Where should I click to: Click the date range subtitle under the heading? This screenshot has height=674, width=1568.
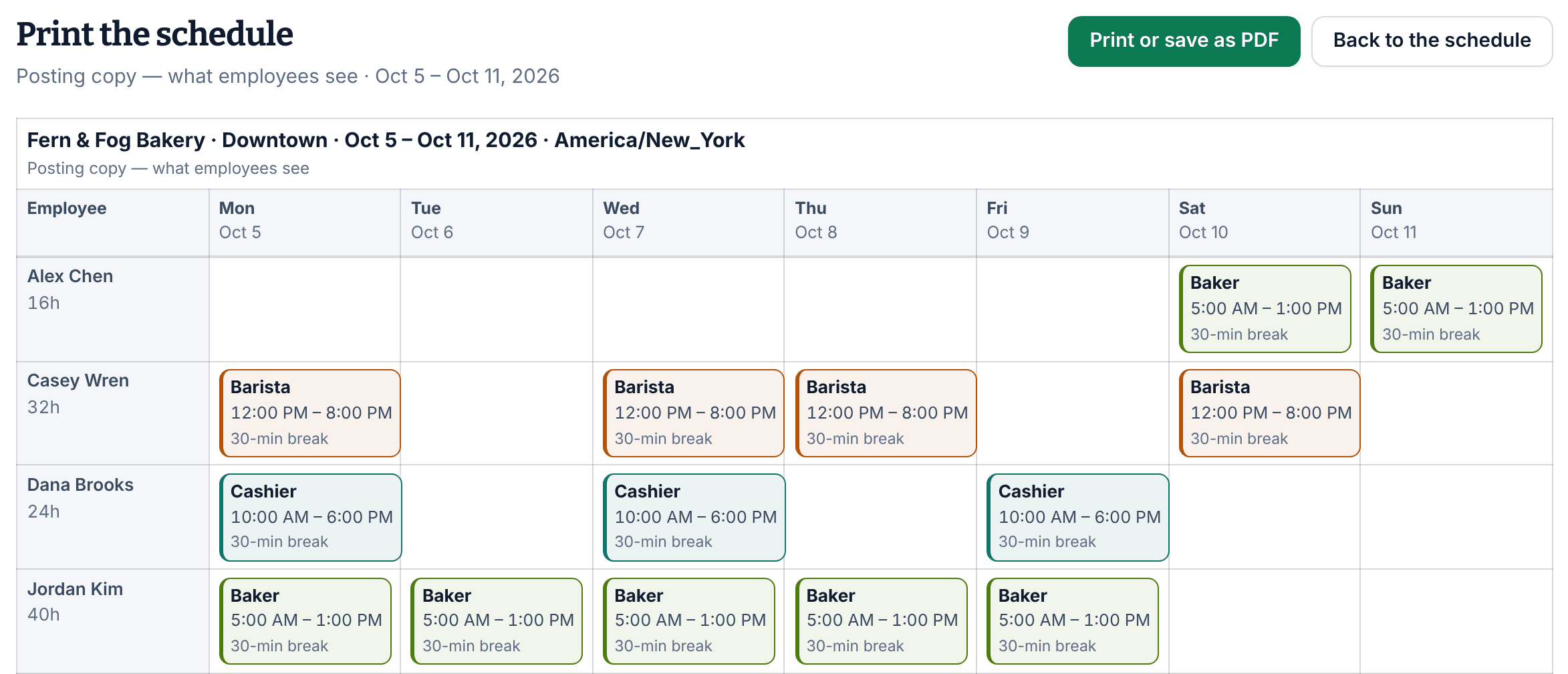[288, 76]
